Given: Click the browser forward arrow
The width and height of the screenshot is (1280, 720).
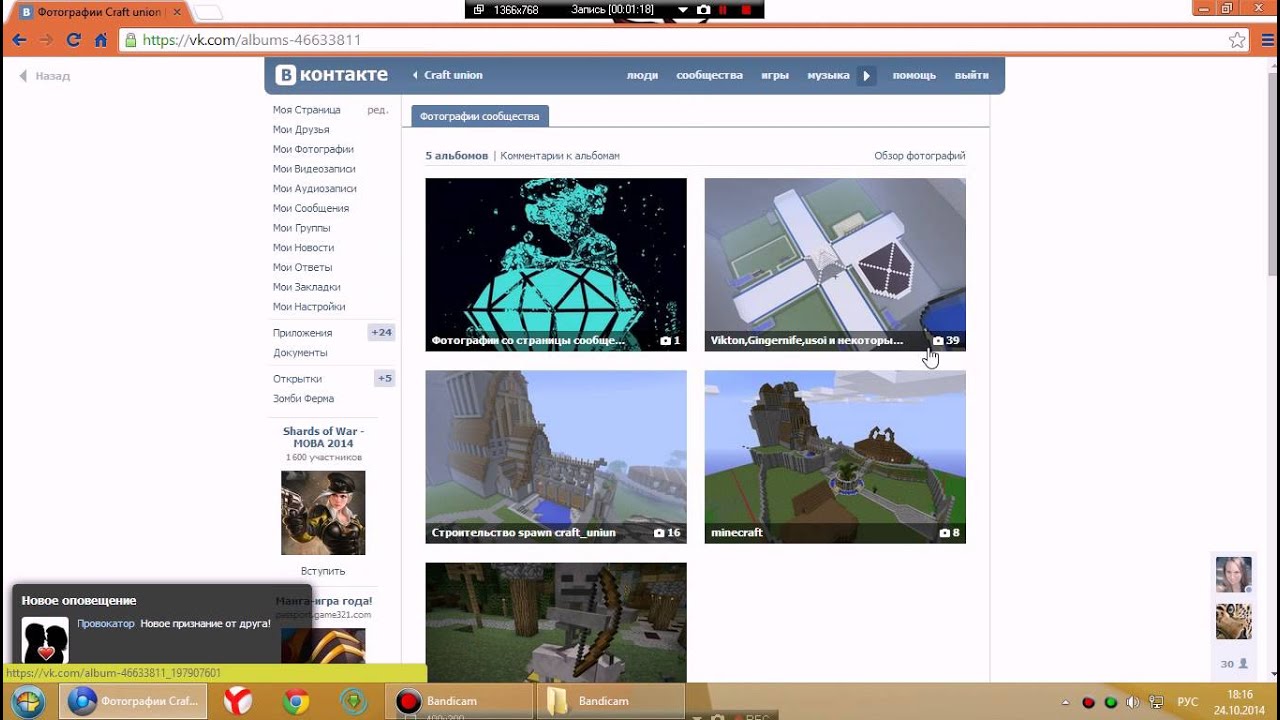Looking at the screenshot, I should point(46,40).
